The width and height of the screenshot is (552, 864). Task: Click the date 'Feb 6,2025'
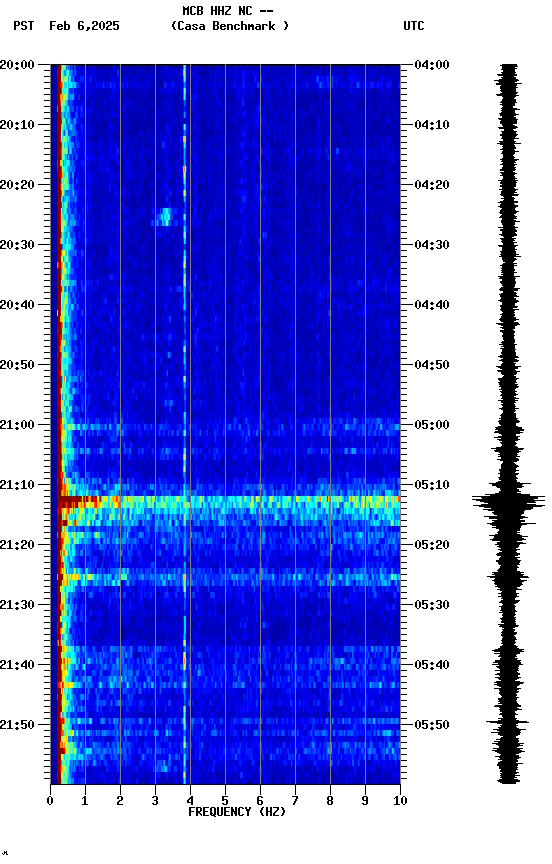(x=84, y=26)
